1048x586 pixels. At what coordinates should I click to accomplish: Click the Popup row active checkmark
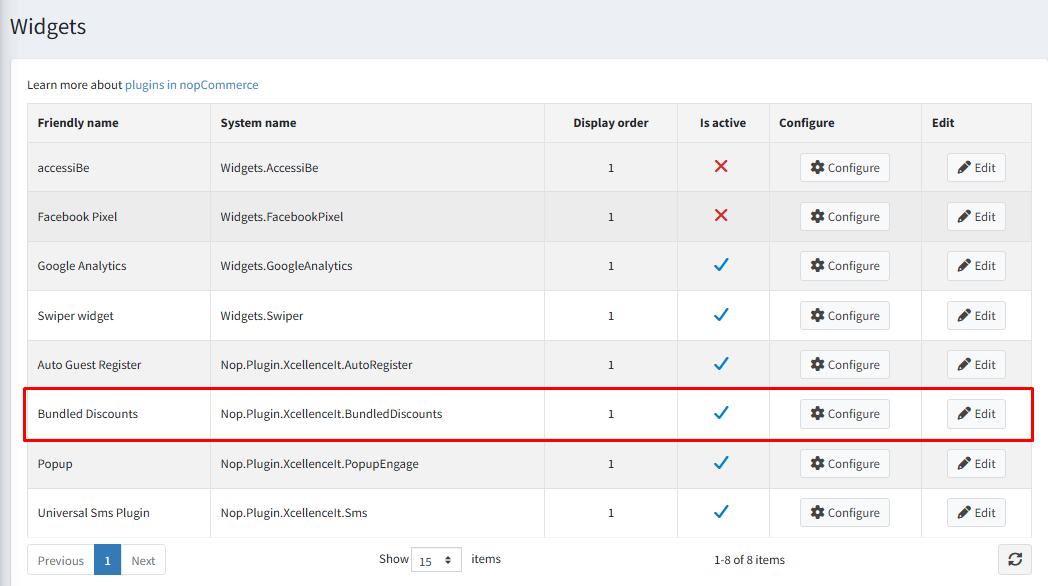[x=721, y=463]
